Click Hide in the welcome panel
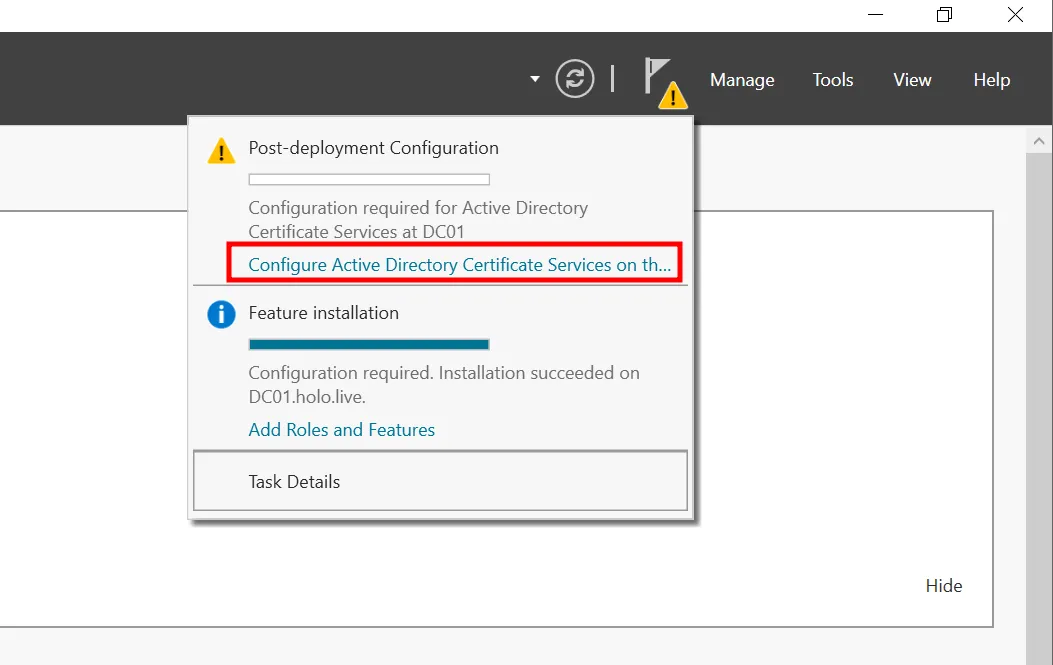1053x665 pixels. [x=944, y=586]
